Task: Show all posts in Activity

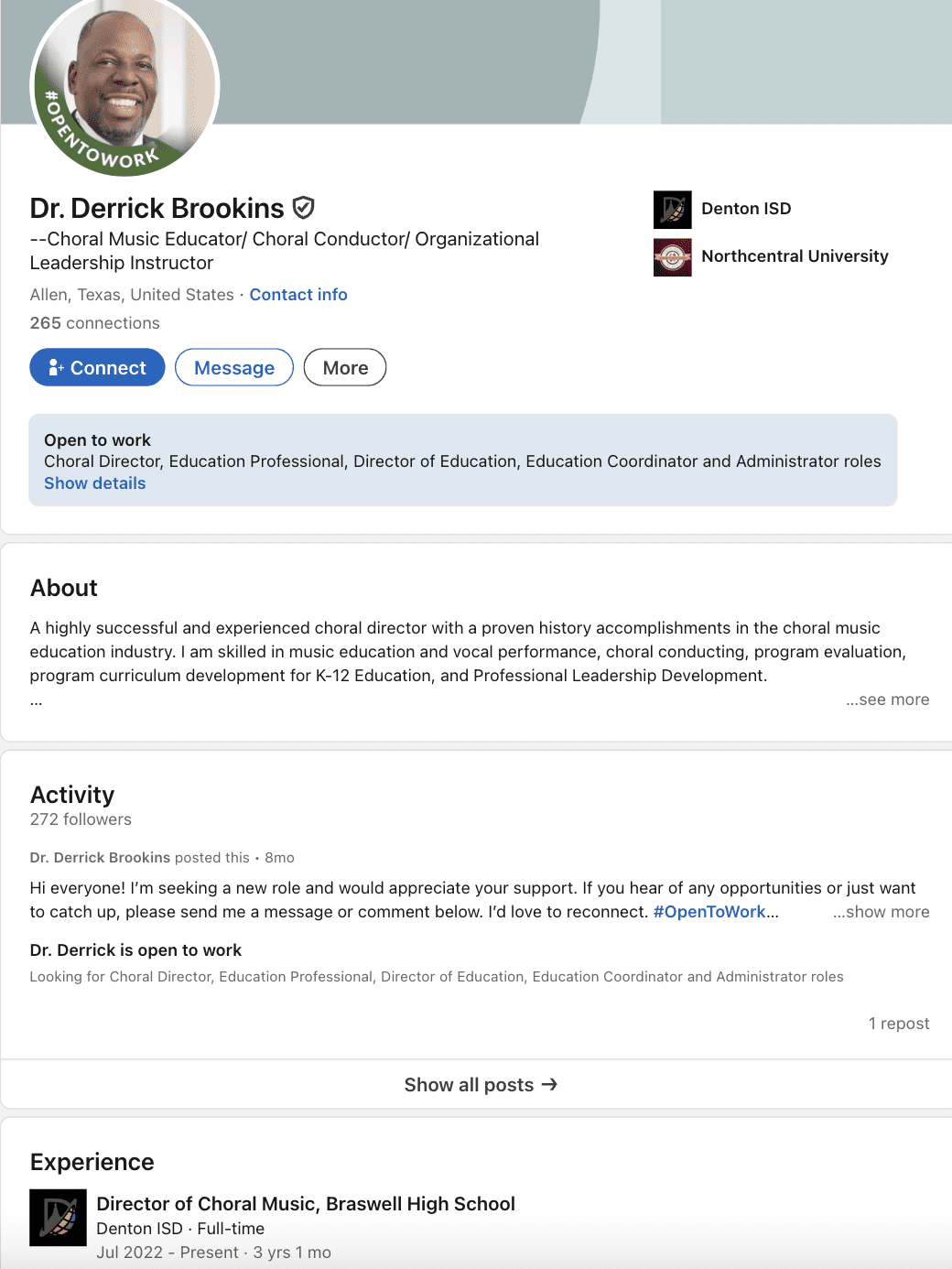Action: 481,1084
